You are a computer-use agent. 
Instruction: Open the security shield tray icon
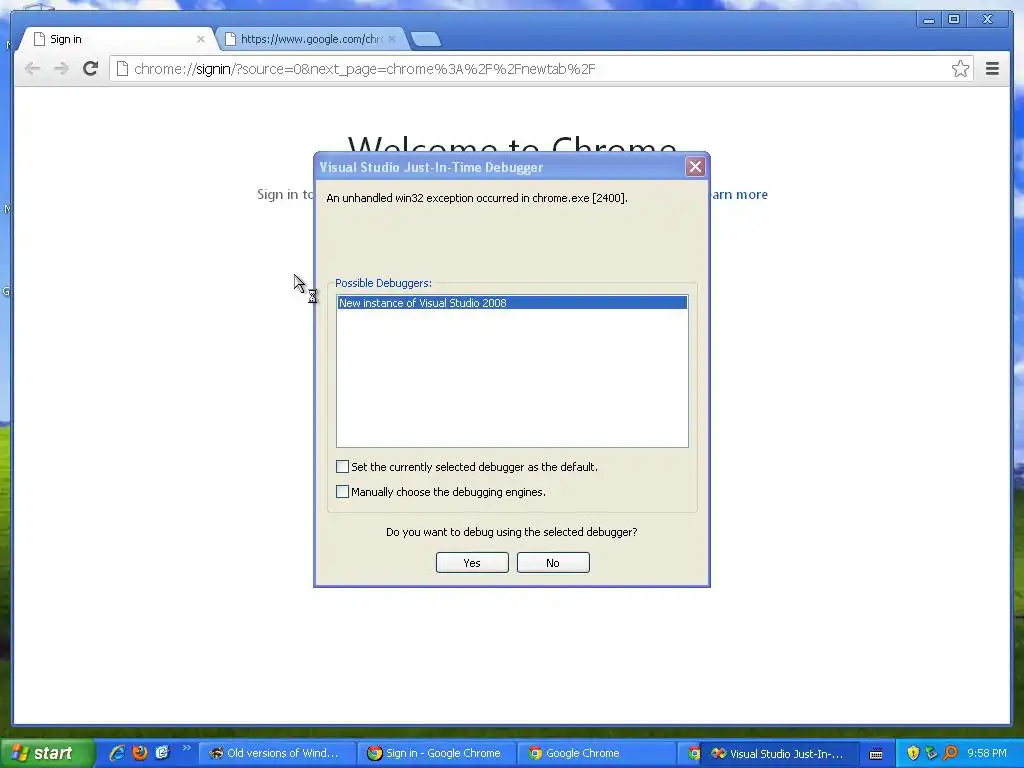click(x=913, y=753)
